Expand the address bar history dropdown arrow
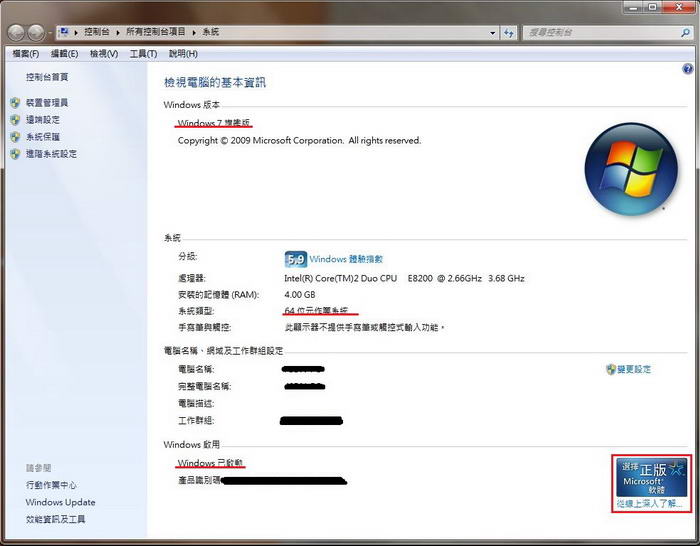700x546 pixels. 494,33
